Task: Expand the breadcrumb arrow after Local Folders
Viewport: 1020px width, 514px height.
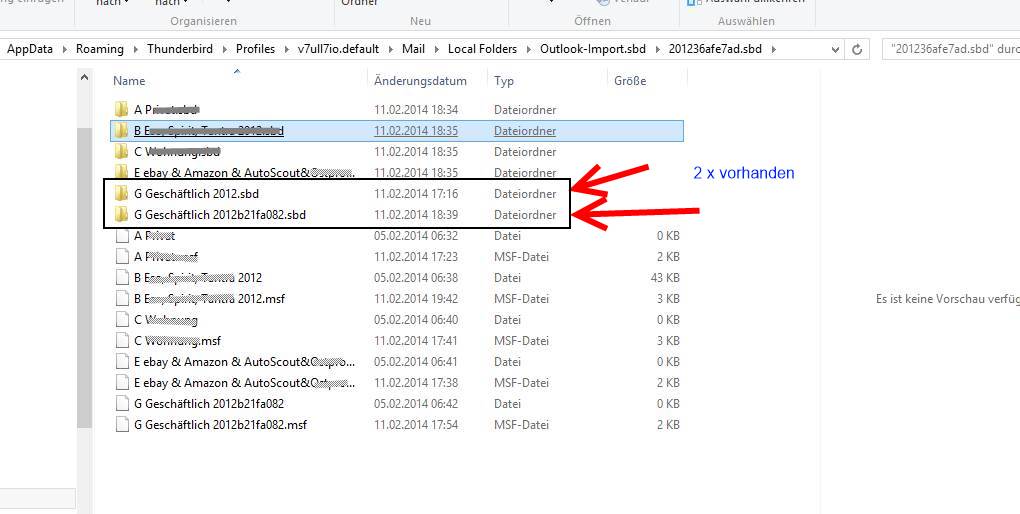Action: [x=528, y=49]
